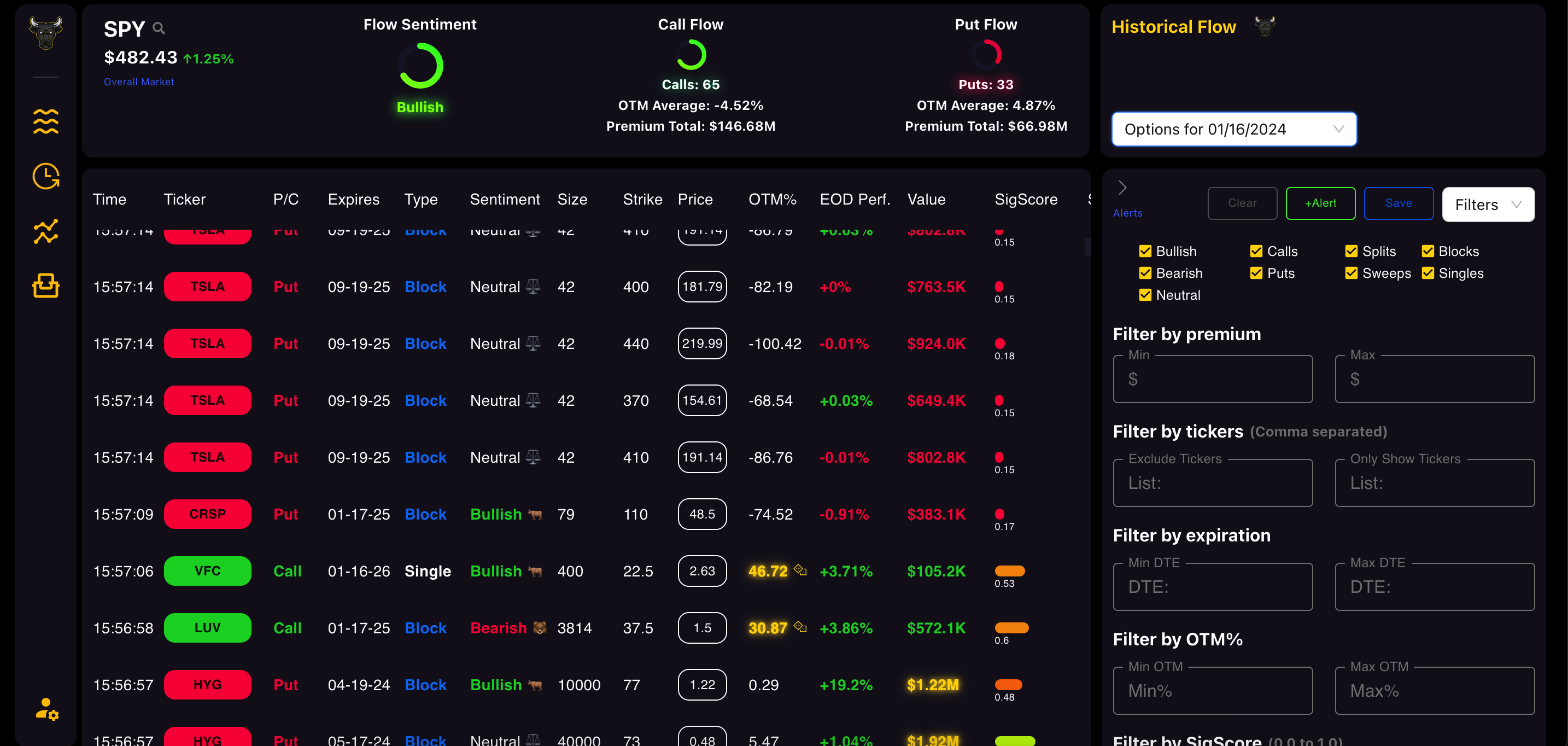
Task: Click the Min premium input field
Action: 1212,380
